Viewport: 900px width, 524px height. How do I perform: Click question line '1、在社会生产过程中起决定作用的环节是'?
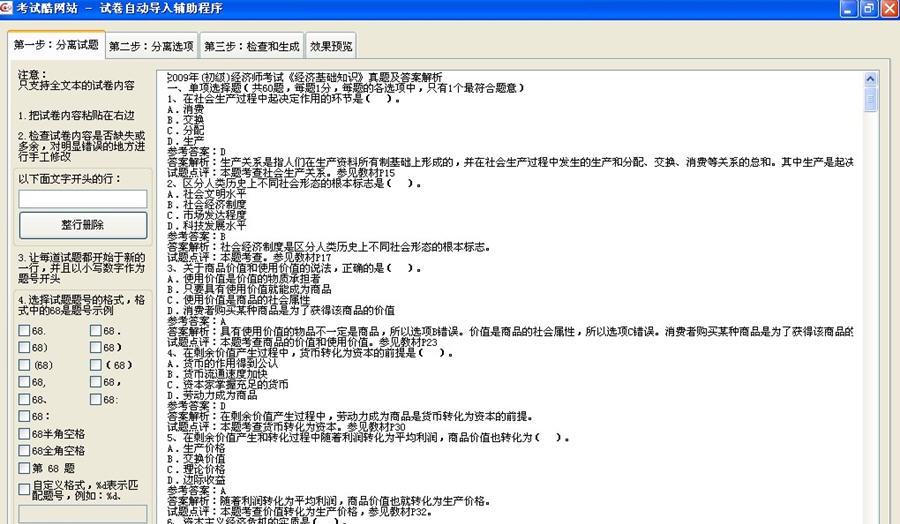[284, 99]
